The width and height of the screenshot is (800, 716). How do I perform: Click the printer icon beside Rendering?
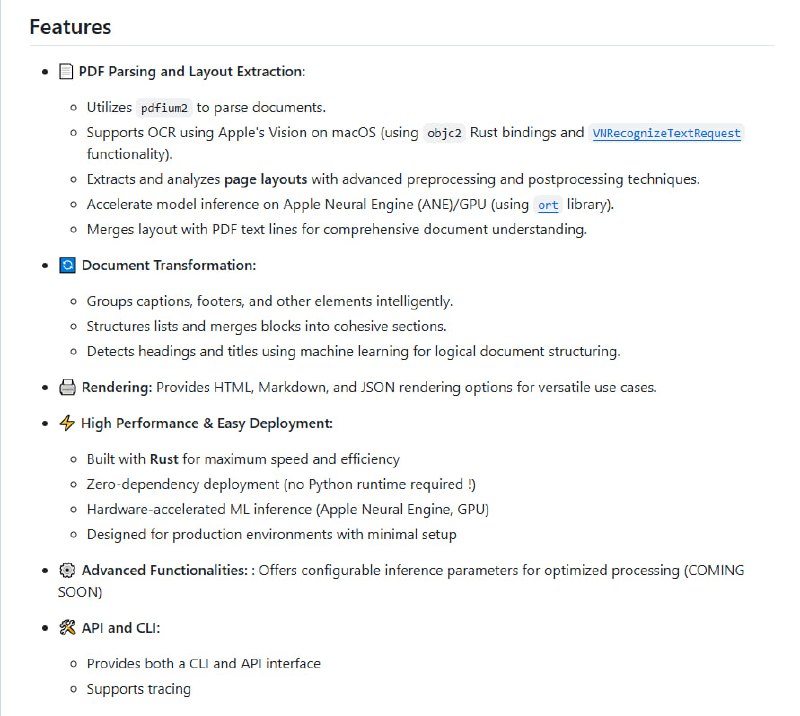(x=67, y=387)
